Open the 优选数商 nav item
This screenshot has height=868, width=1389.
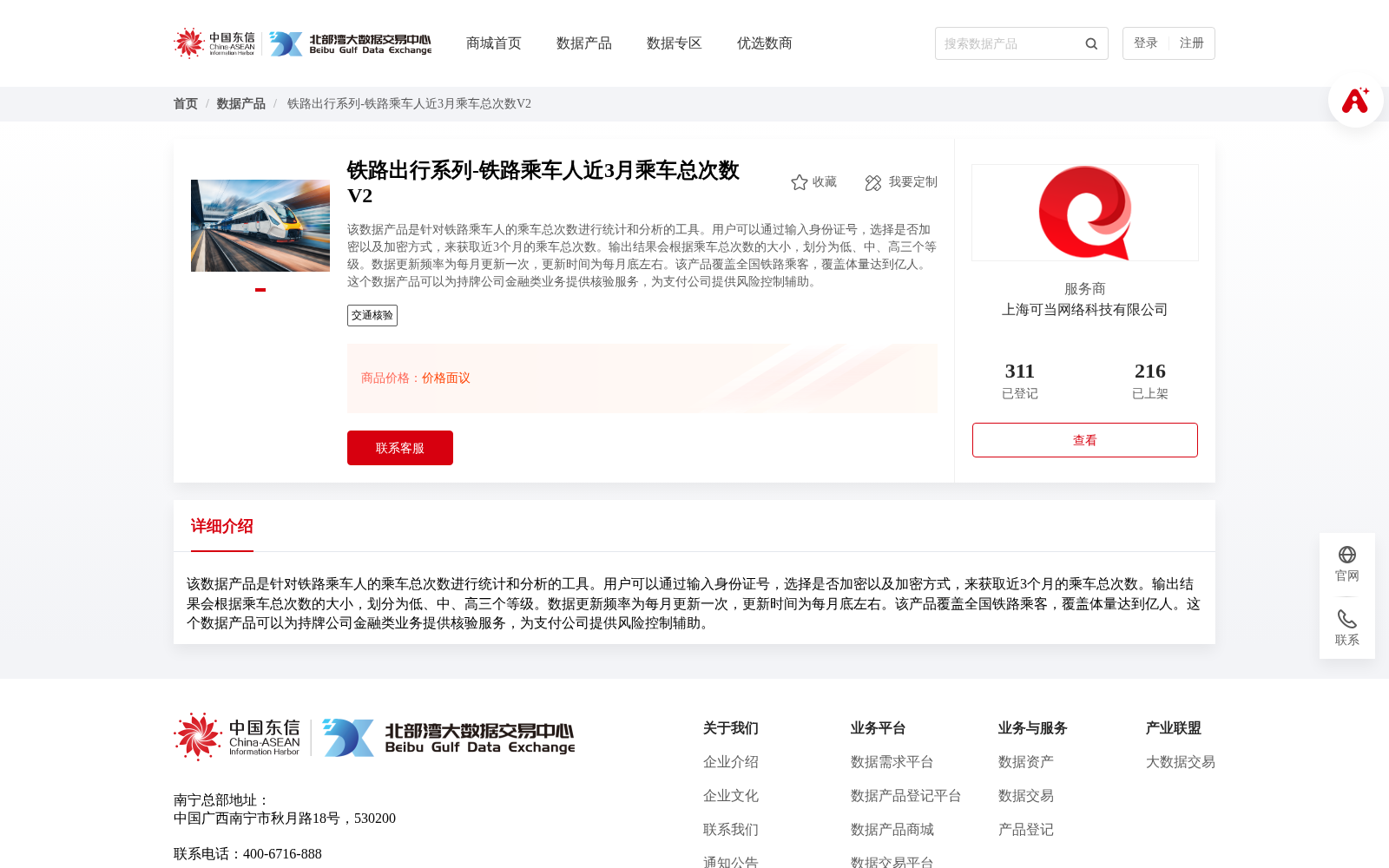pos(765,43)
